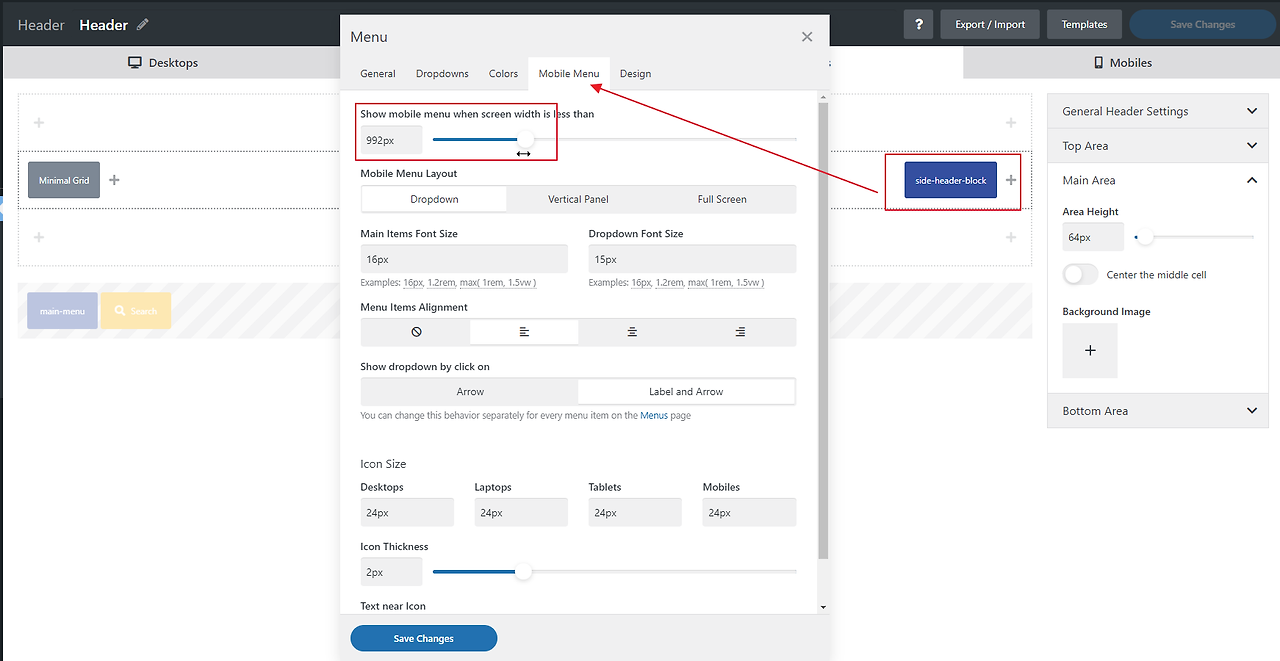Screen dimensions: 1280x661
Task: Open the help question mark button
Action: click(918, 24)
